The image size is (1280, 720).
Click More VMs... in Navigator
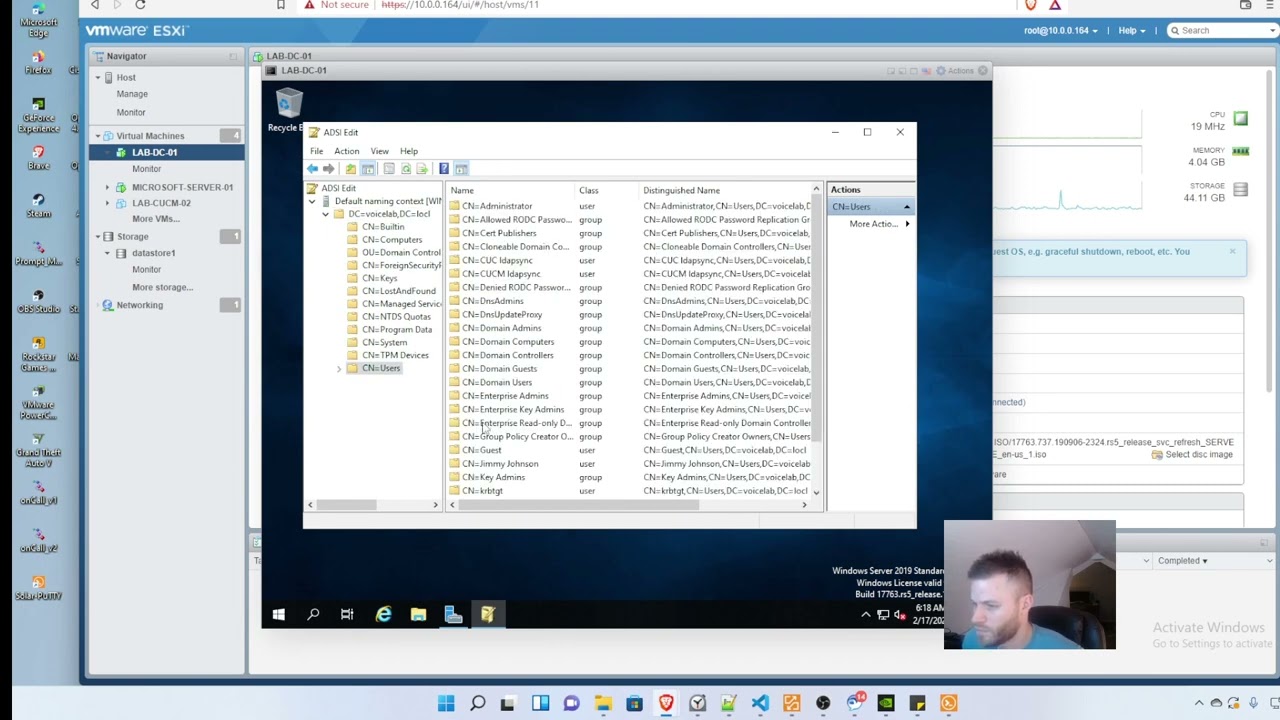coord(155,219)
